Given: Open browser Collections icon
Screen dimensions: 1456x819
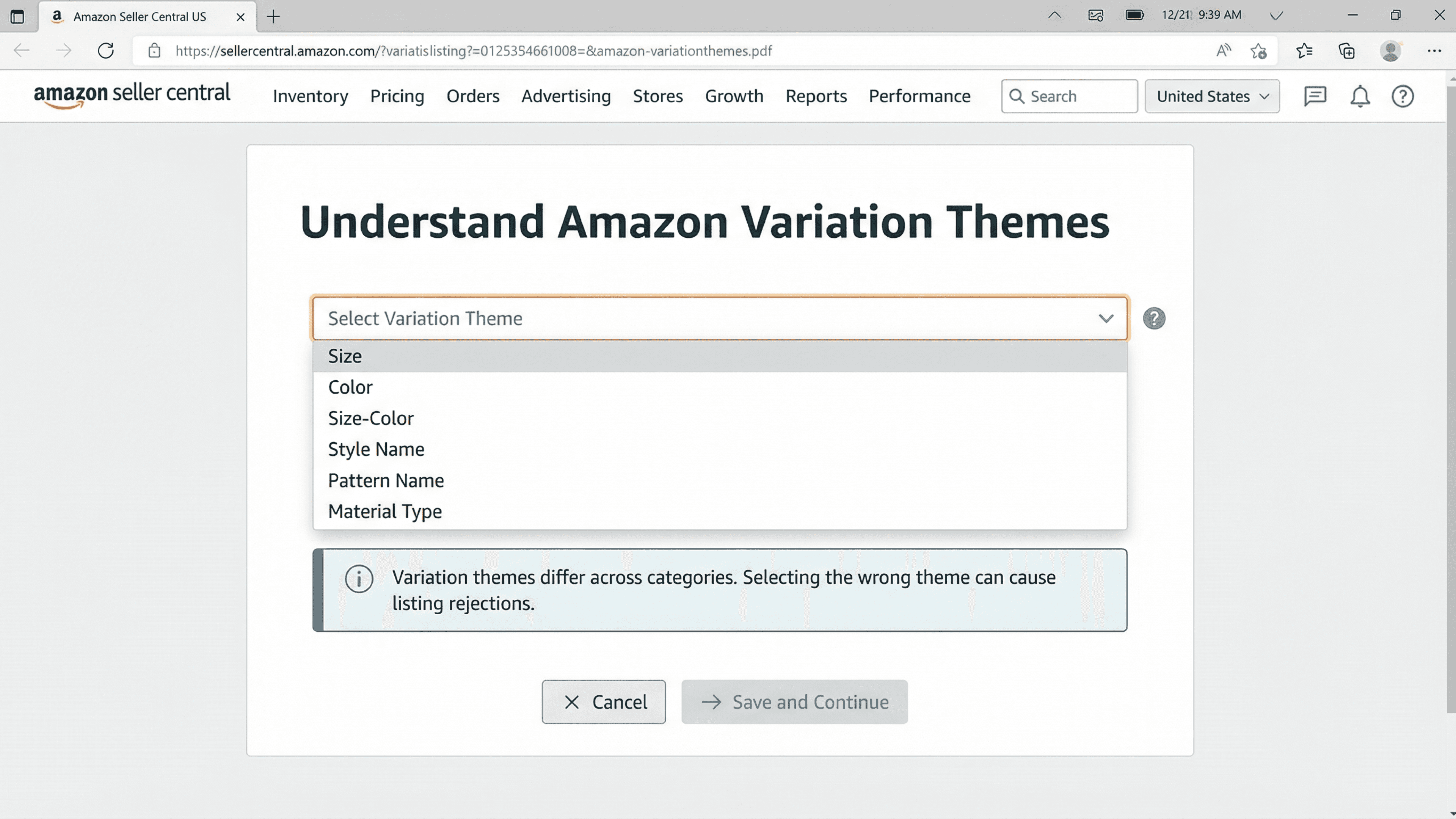Looking at the screenshot, I should [x=1347, y=51].
